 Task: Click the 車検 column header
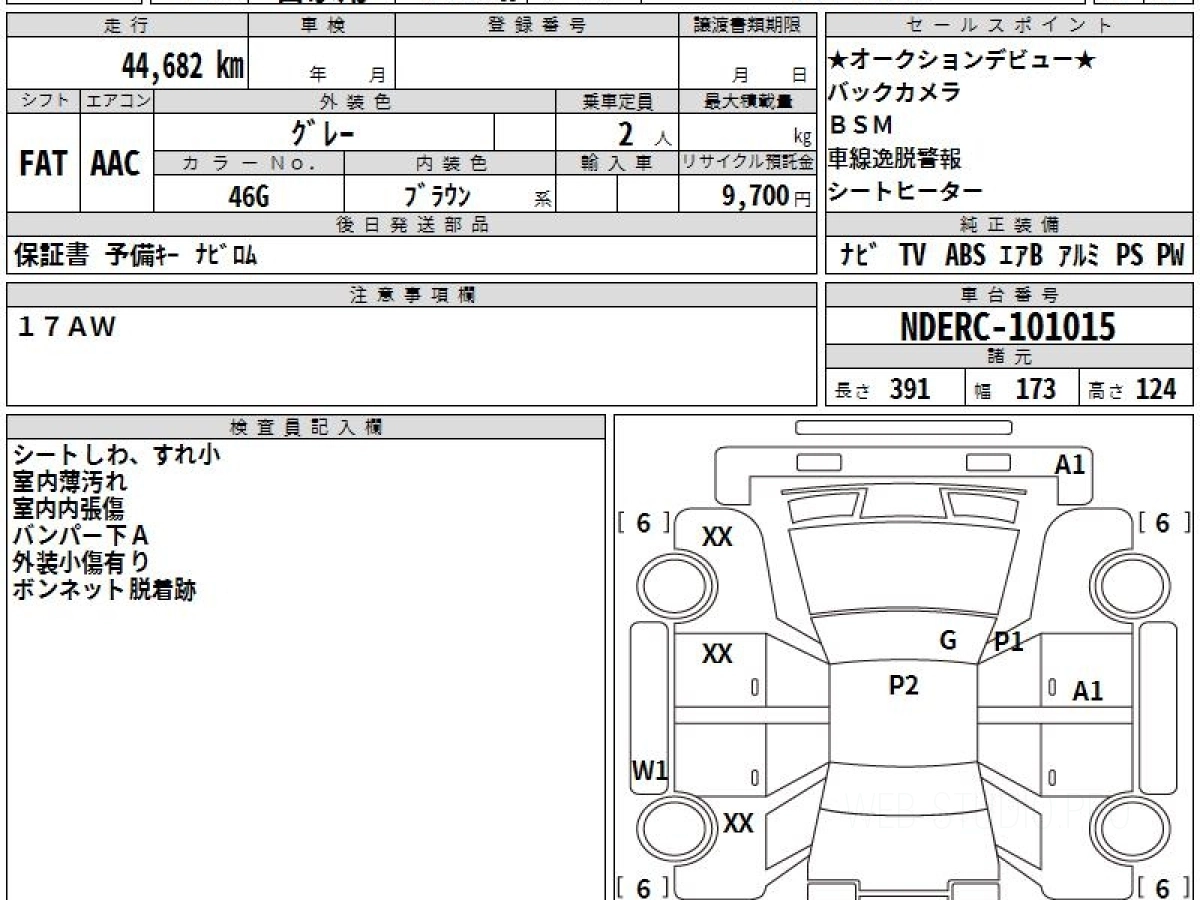pyautogui.click(x=322, y=25)
